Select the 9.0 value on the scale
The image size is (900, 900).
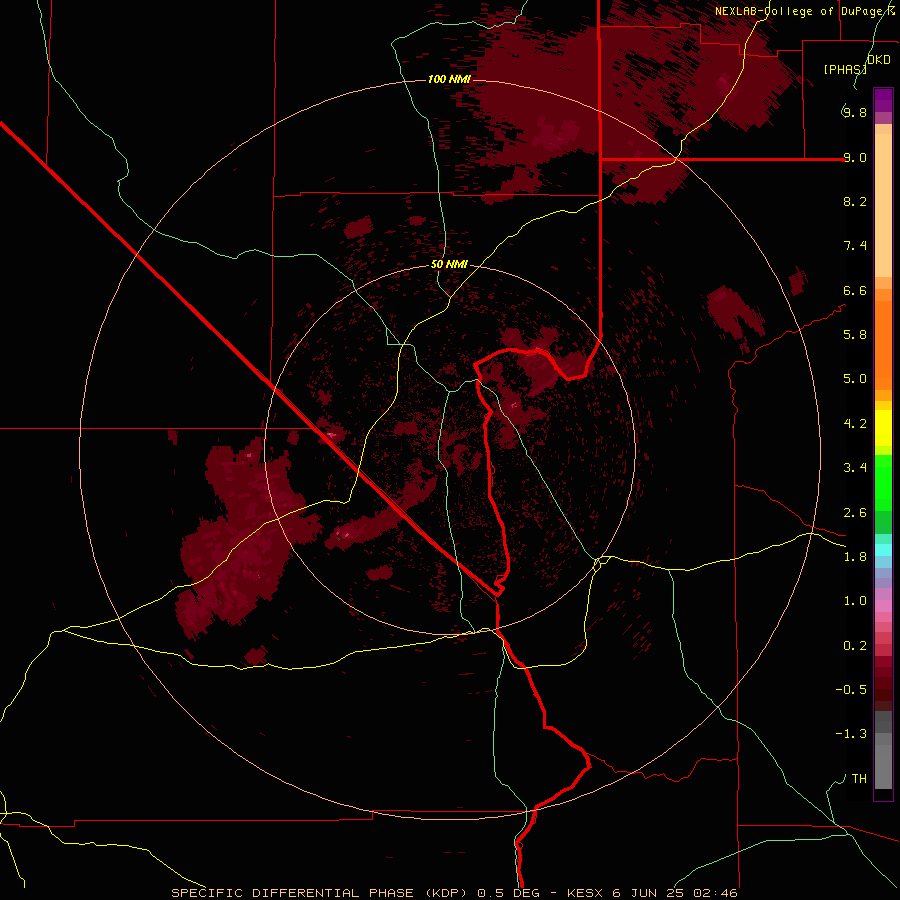click(x=855, y=157)
